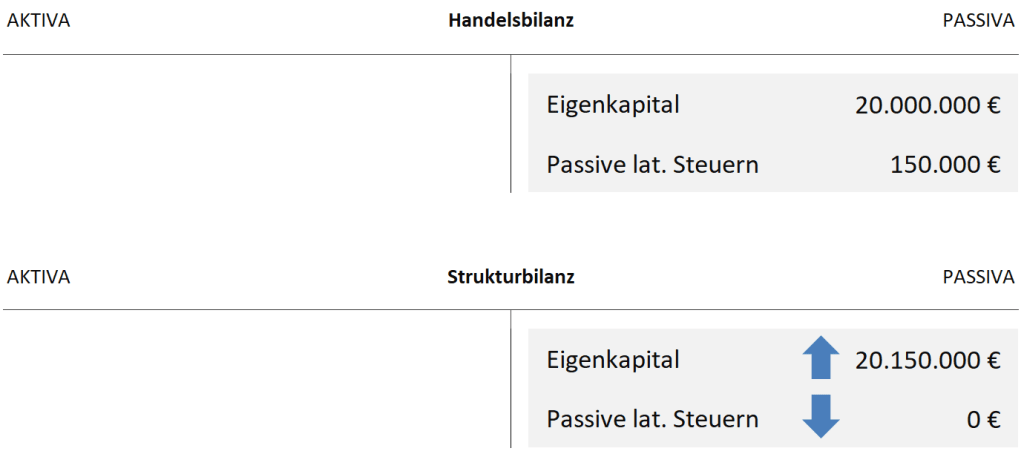Select Eigenkapital in the Handelsbilanz
This screenshot has width=1024, height=451.
613,104
